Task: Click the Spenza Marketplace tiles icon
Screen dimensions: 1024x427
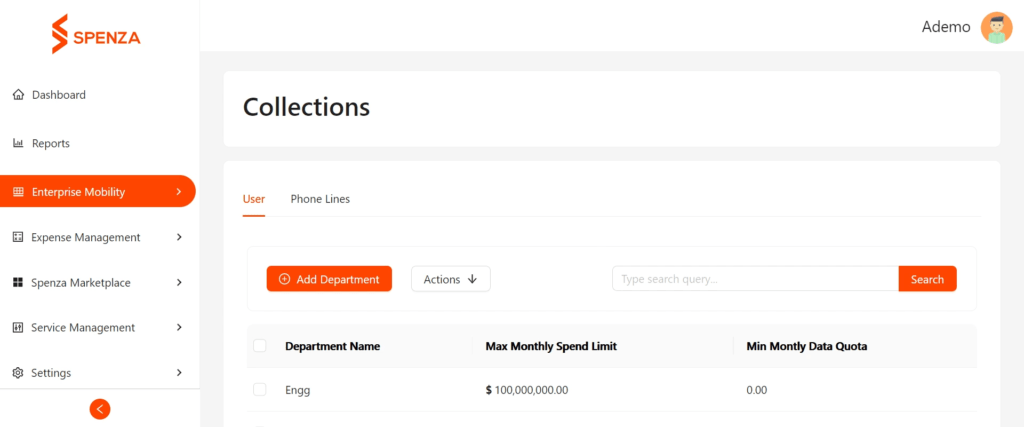Action: click(18, 283)
